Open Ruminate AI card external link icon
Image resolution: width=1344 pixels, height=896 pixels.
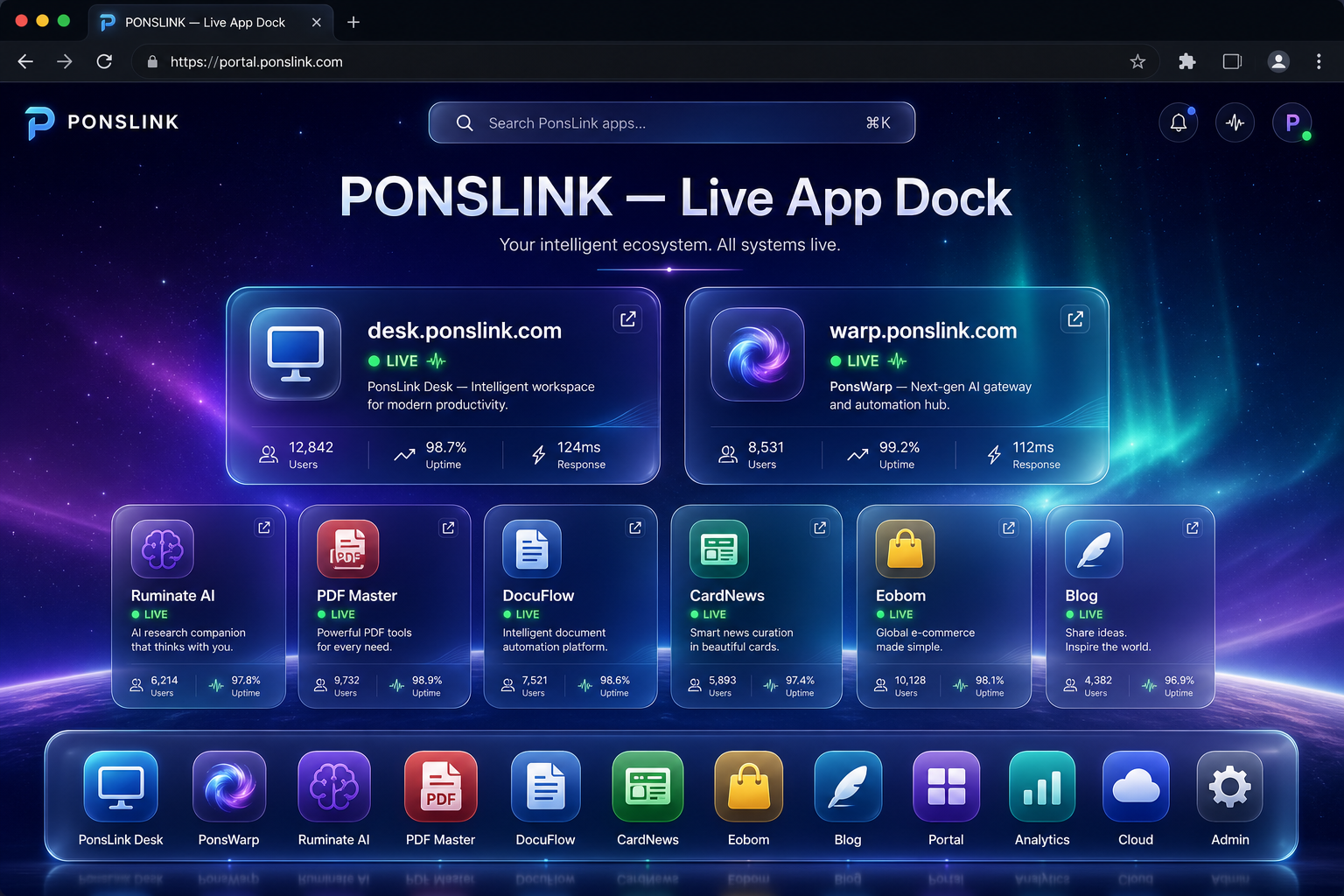(x=264, y=528)
